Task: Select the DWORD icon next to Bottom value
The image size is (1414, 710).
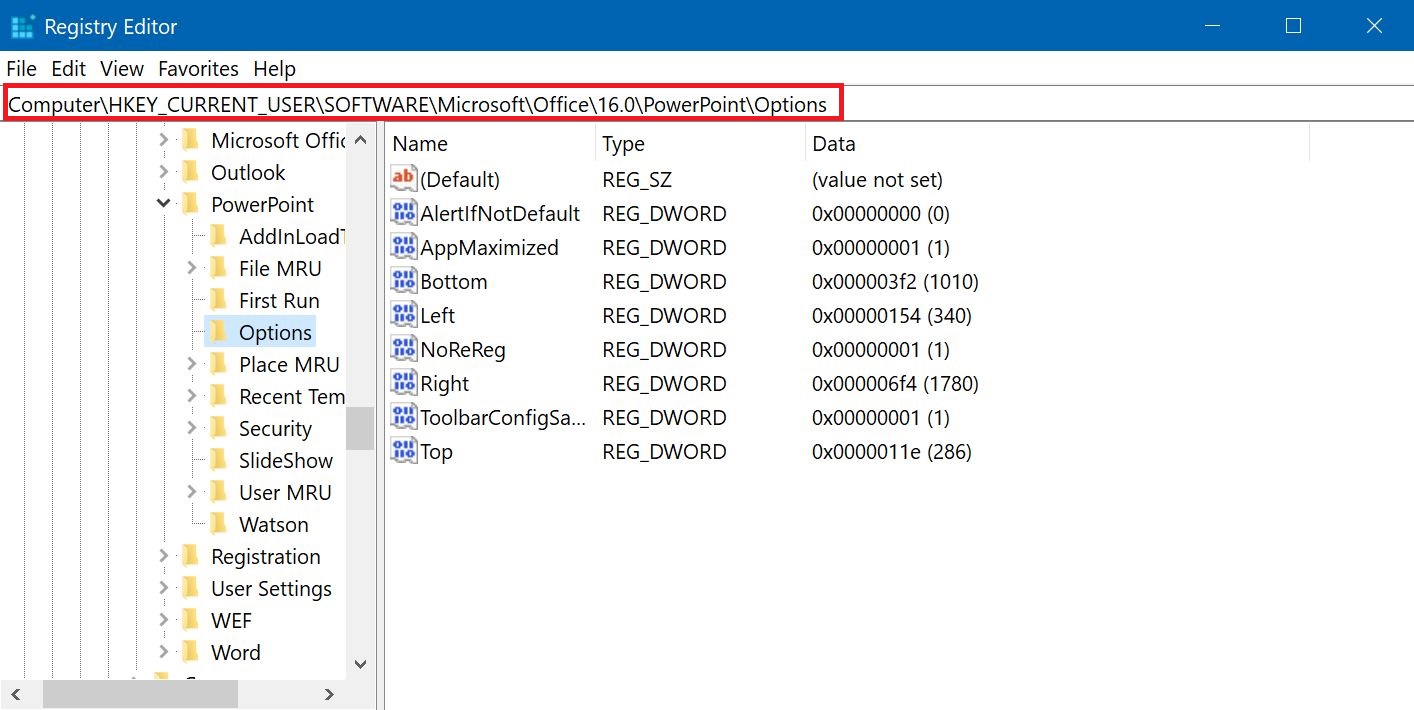Action: [403, 281]
